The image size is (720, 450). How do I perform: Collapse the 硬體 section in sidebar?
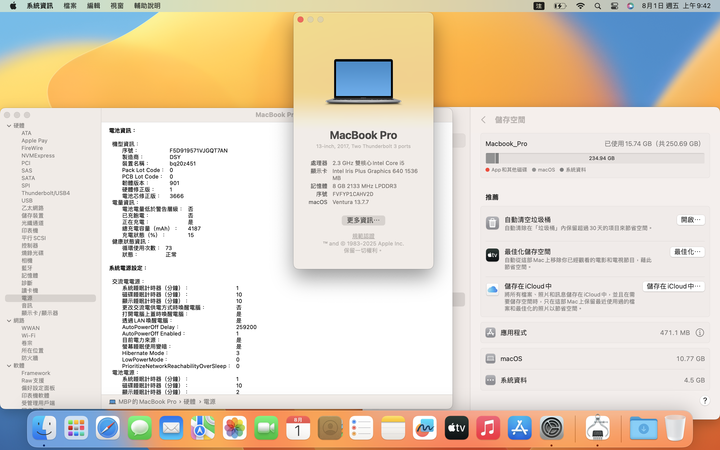(x=9, y=125)
